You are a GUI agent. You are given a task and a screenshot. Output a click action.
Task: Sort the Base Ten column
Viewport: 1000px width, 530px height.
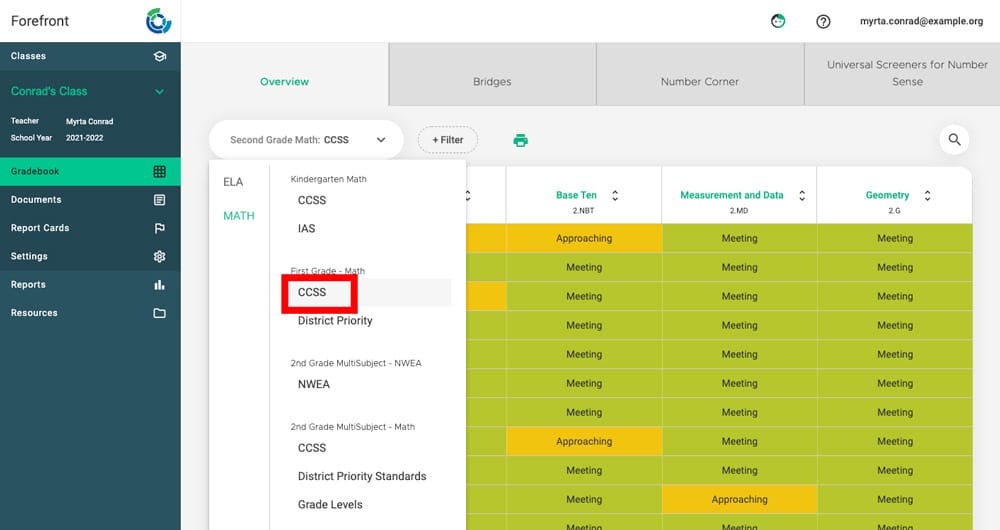pyautogui.click(x=615, y=195)
